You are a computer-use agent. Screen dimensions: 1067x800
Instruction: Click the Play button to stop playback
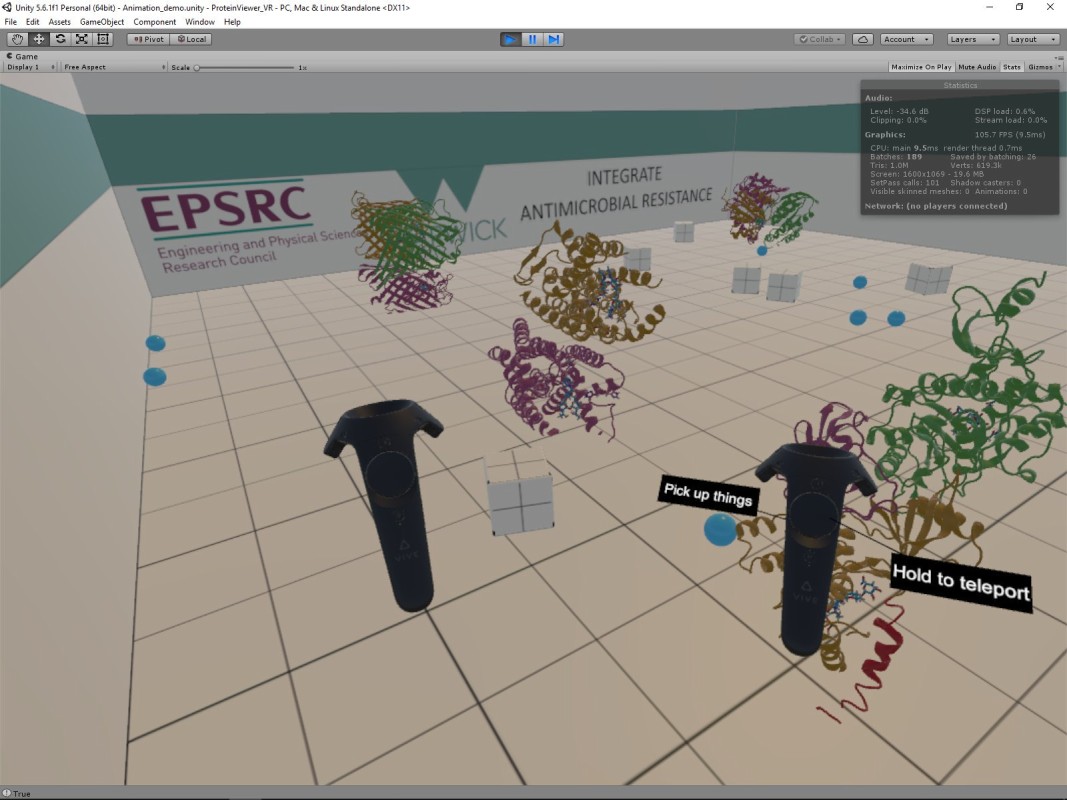(510, 39)
